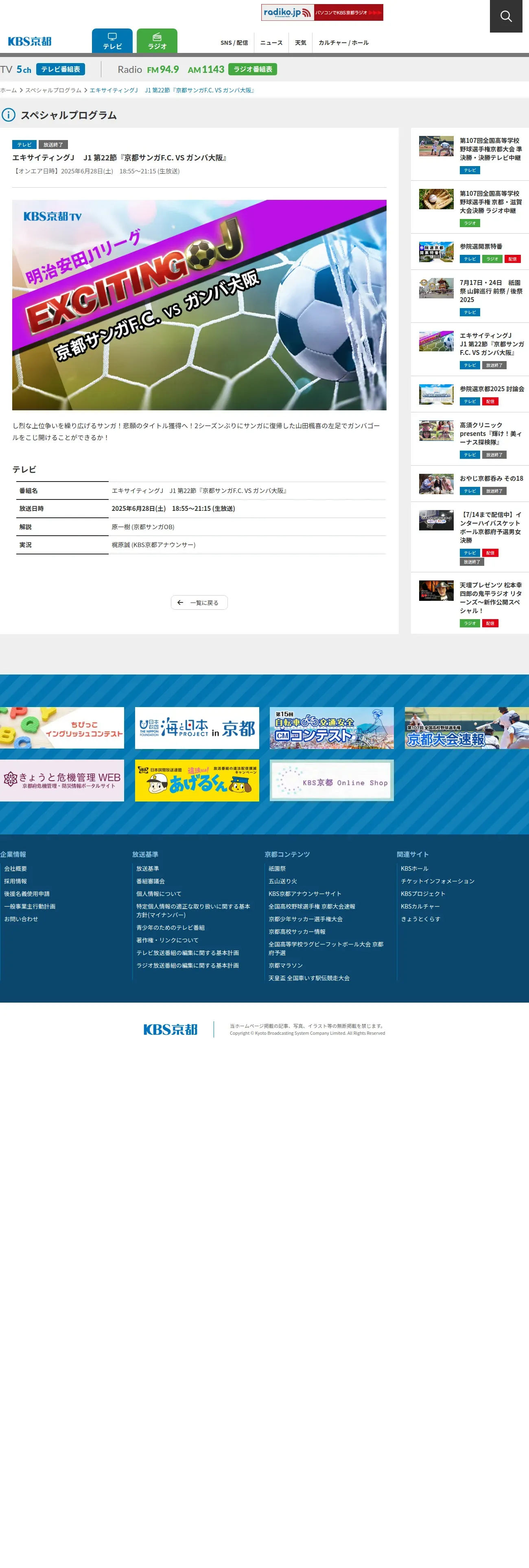Screen dimensions: 529x1568
Task: Switch to the ラジオ tab
Action: click(x=157, y=41)
